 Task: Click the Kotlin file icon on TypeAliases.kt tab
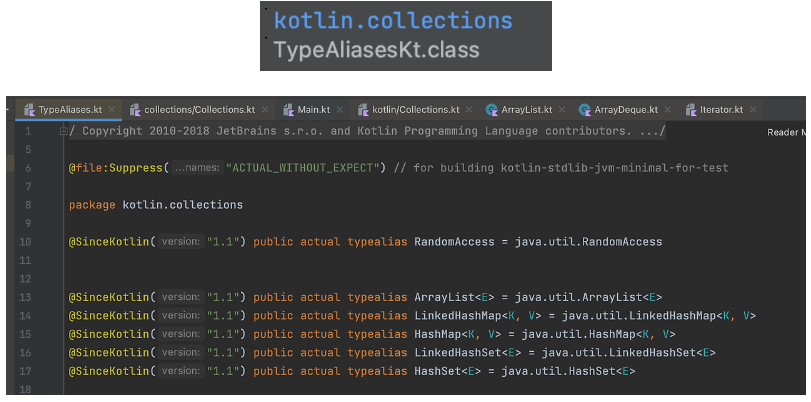pyautogui.click(x=29, y=110)
